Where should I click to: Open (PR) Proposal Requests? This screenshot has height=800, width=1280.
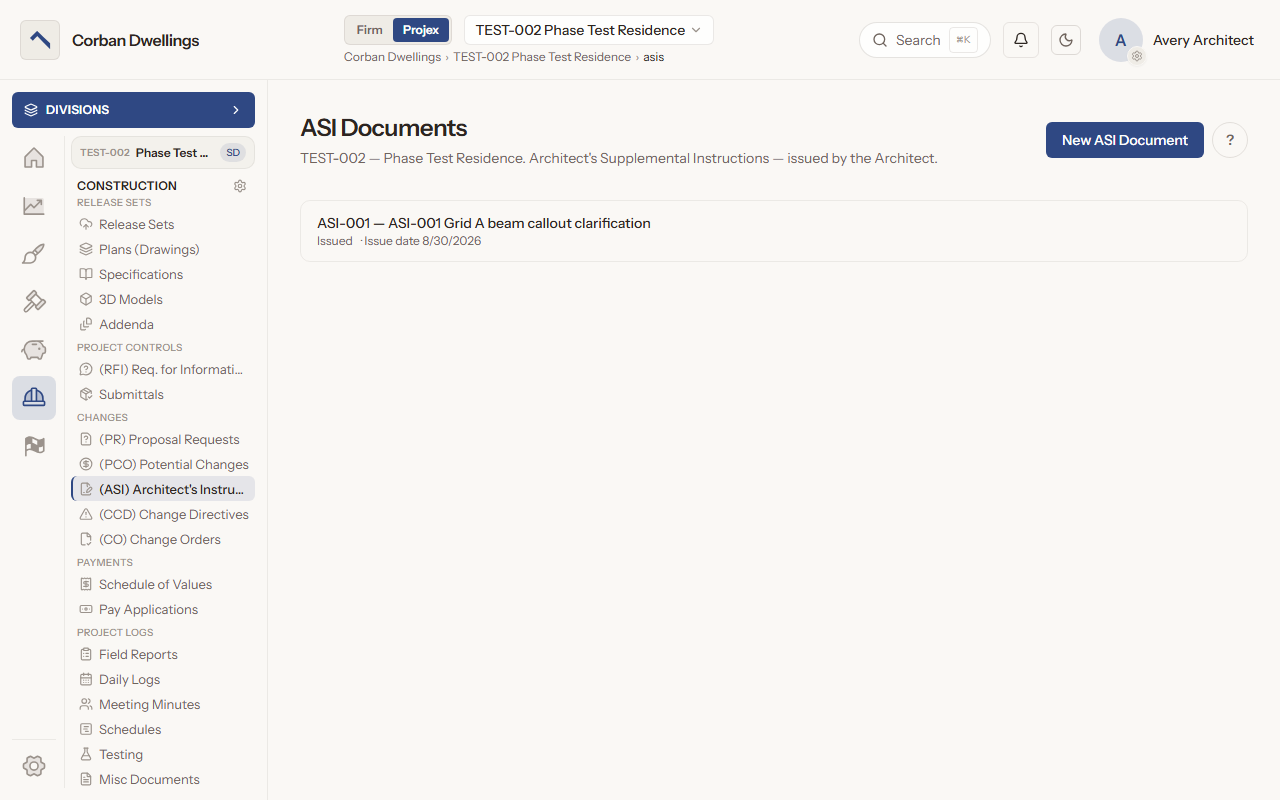pyautogui.click(x=163, y=440)
